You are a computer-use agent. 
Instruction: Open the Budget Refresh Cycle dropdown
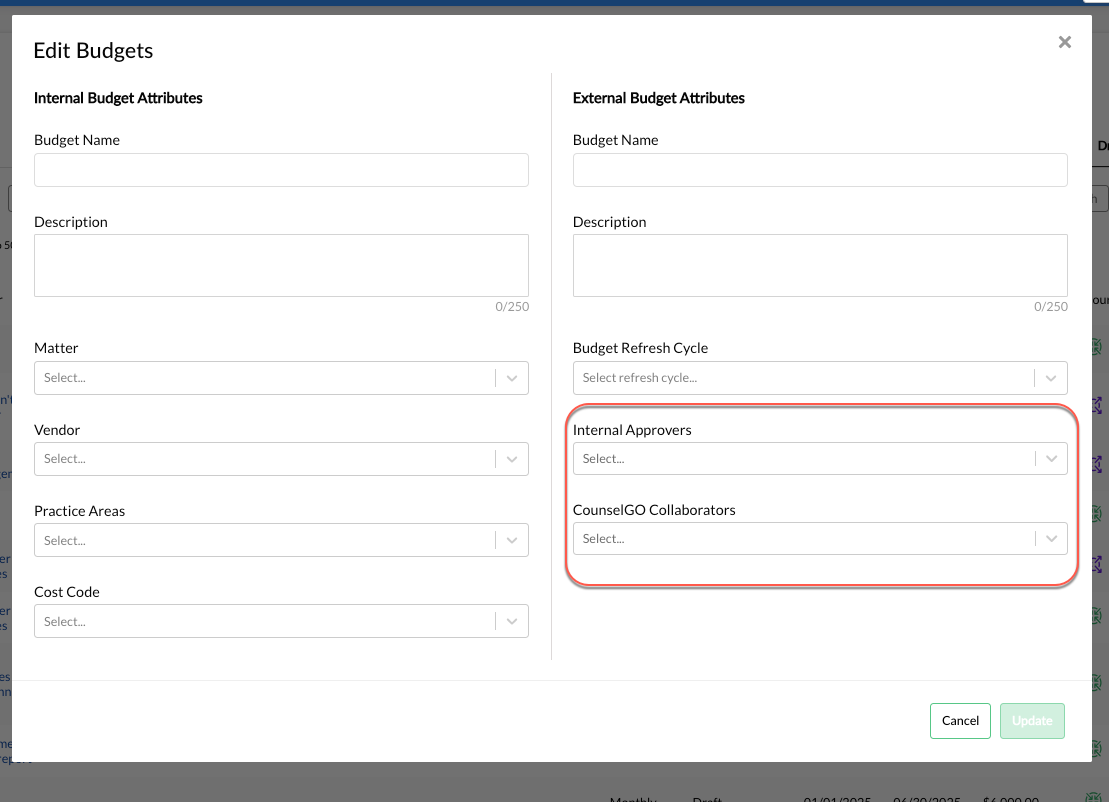820,378
